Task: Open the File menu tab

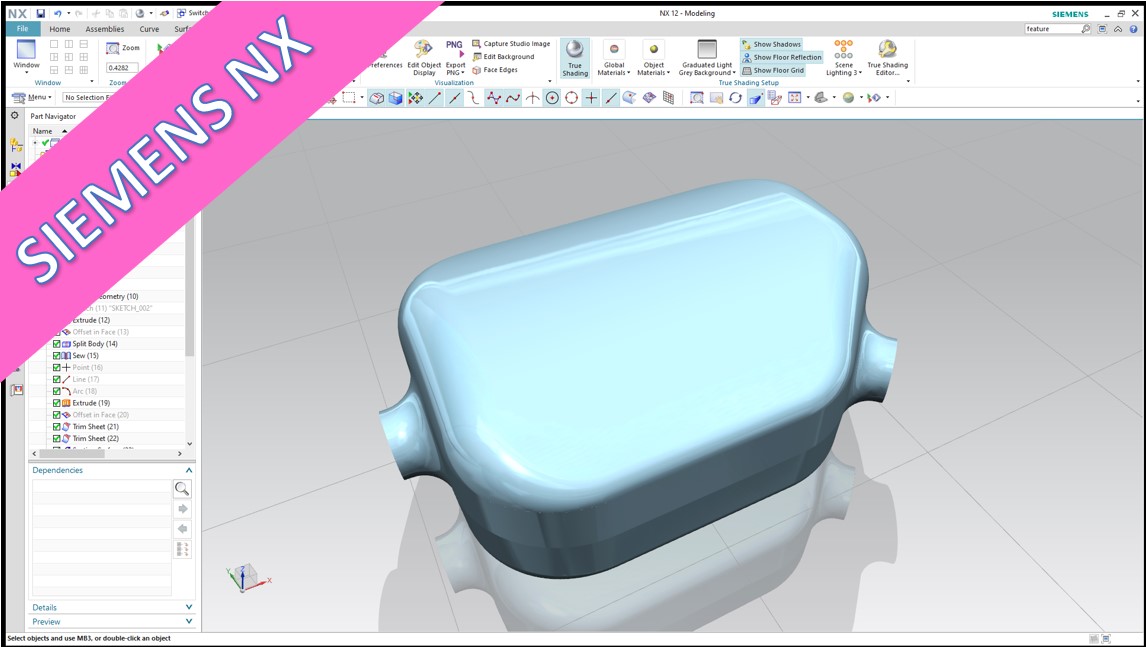Action: coord(22,29)
